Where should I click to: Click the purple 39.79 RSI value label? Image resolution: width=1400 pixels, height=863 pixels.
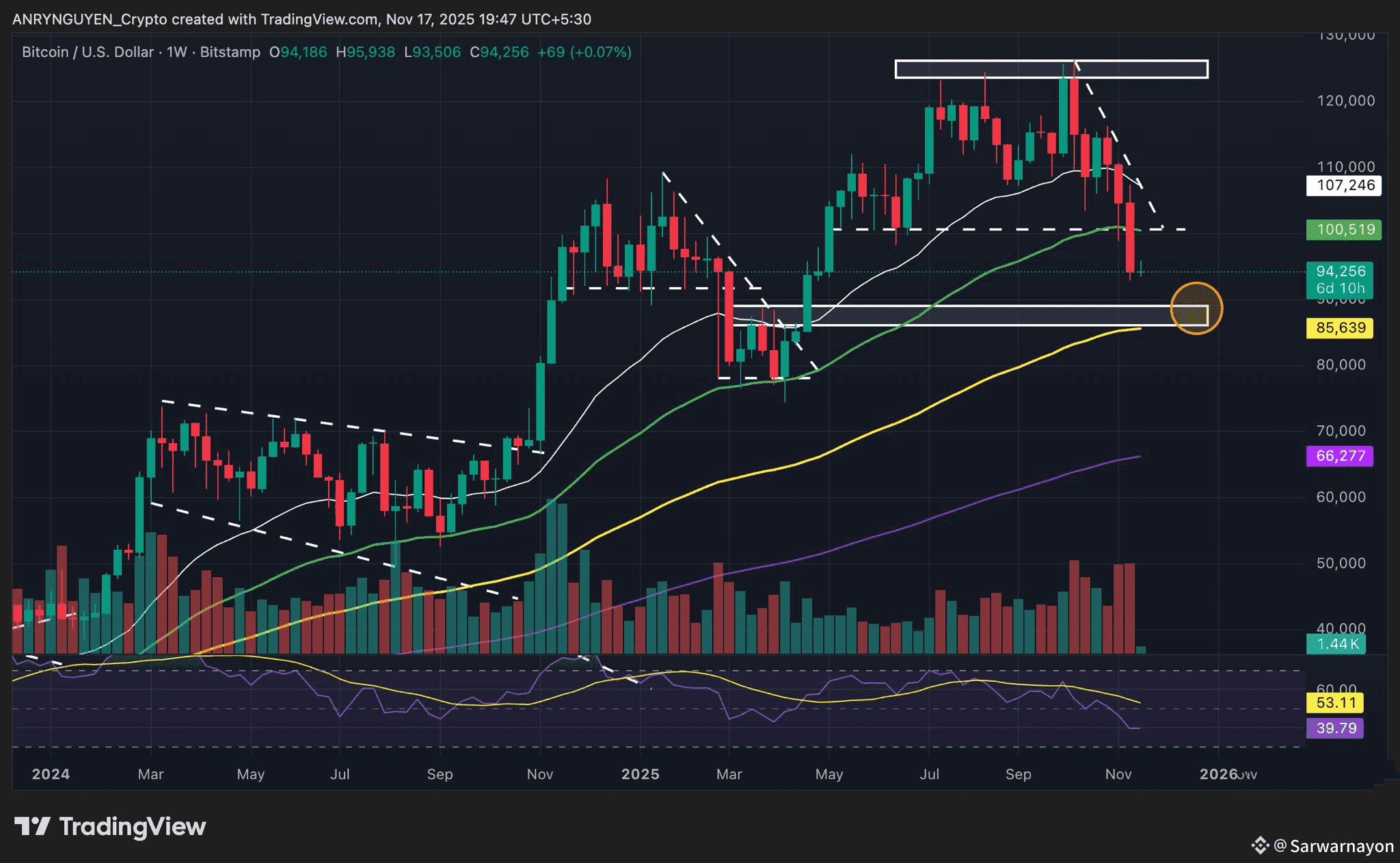coord(1335,728)
